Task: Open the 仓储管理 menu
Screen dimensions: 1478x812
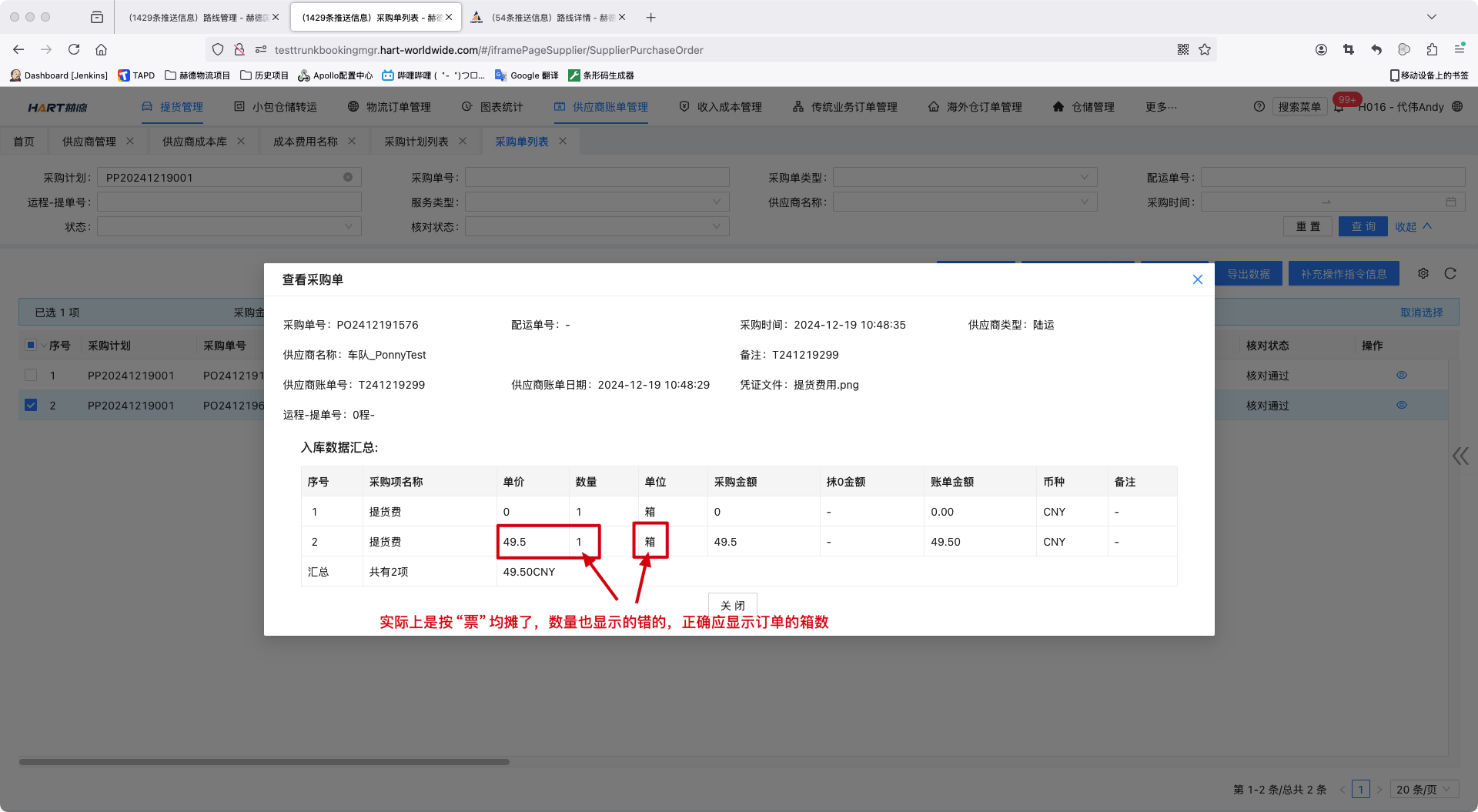Action: 1084,107
